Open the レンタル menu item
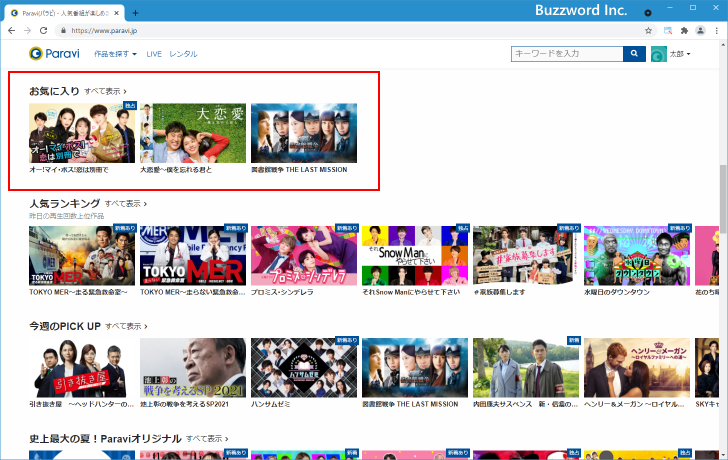This screenshot has width=728, height=460. pos(183,54)
